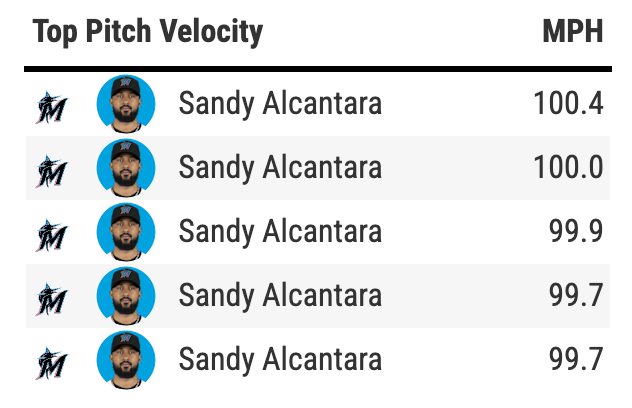The height and width of the screenshot is (408, 632).
Task: Select headshot in the bottom row
Action: (126, 360)
